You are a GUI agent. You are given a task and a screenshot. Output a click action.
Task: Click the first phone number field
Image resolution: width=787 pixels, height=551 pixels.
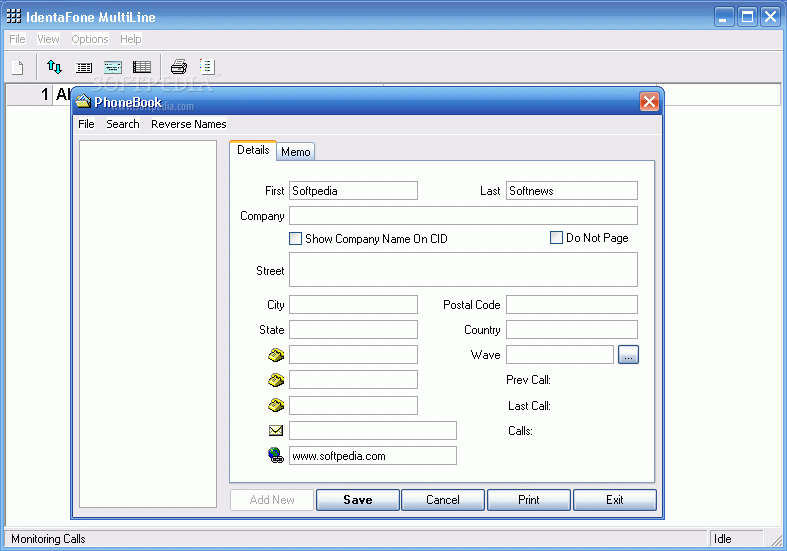point(353,355)
